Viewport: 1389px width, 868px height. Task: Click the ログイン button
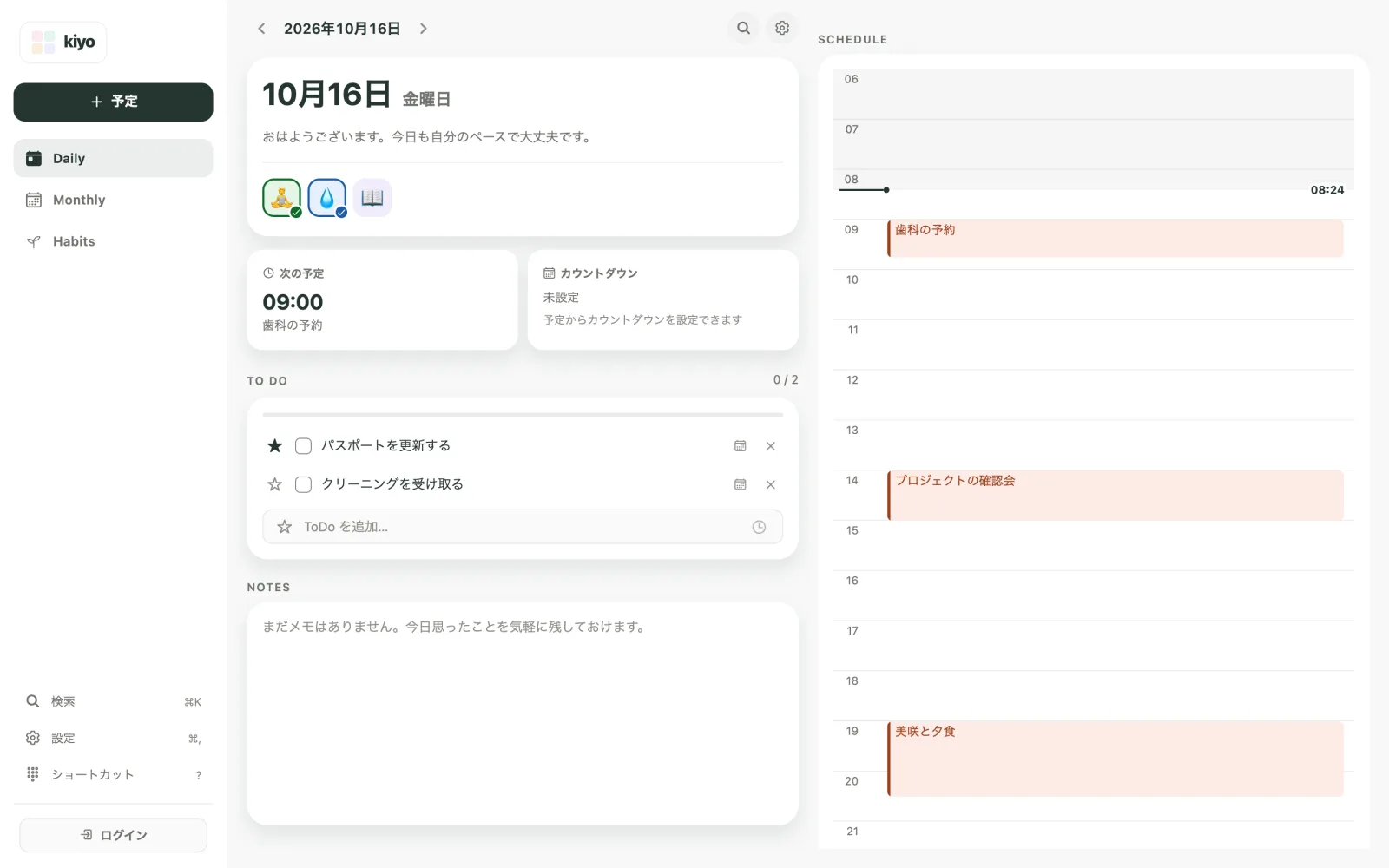click(x=113, y=835)
